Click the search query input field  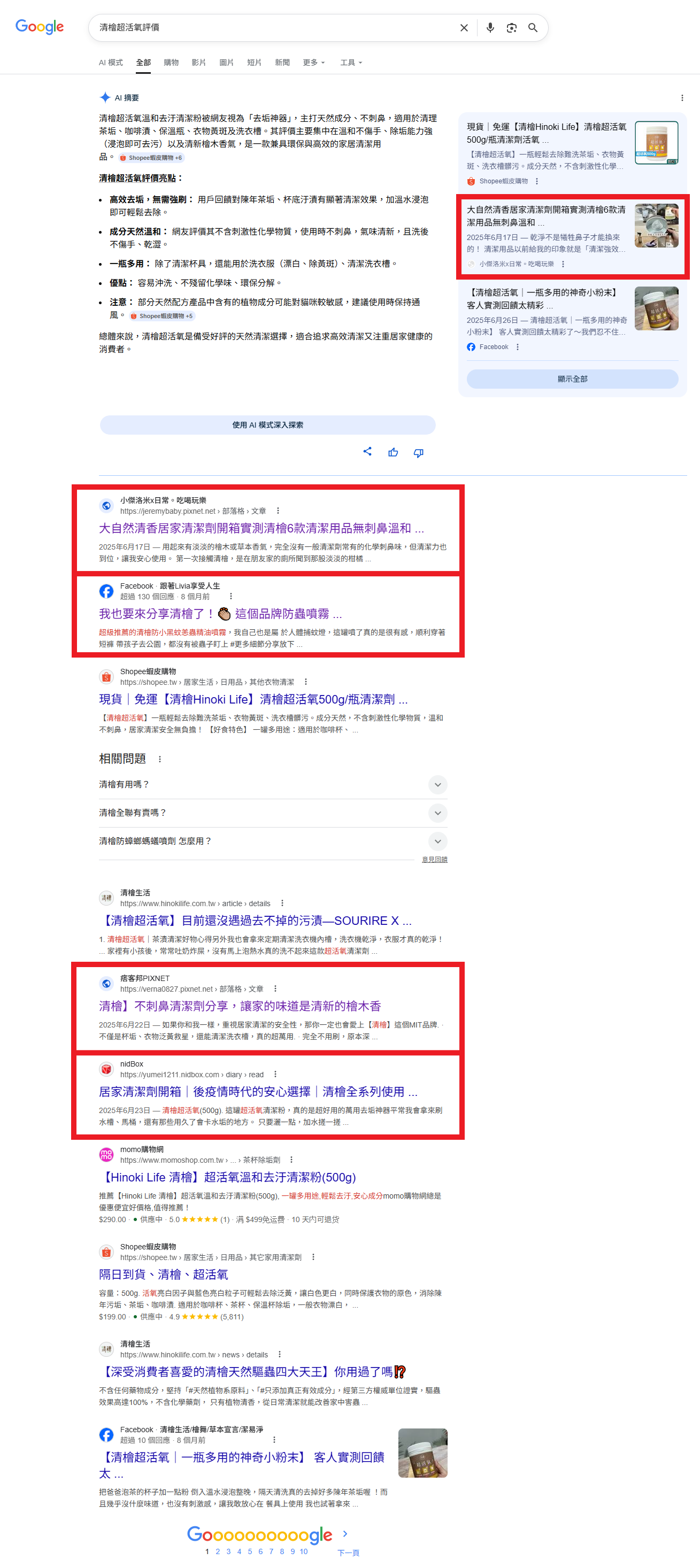[274, 28]
